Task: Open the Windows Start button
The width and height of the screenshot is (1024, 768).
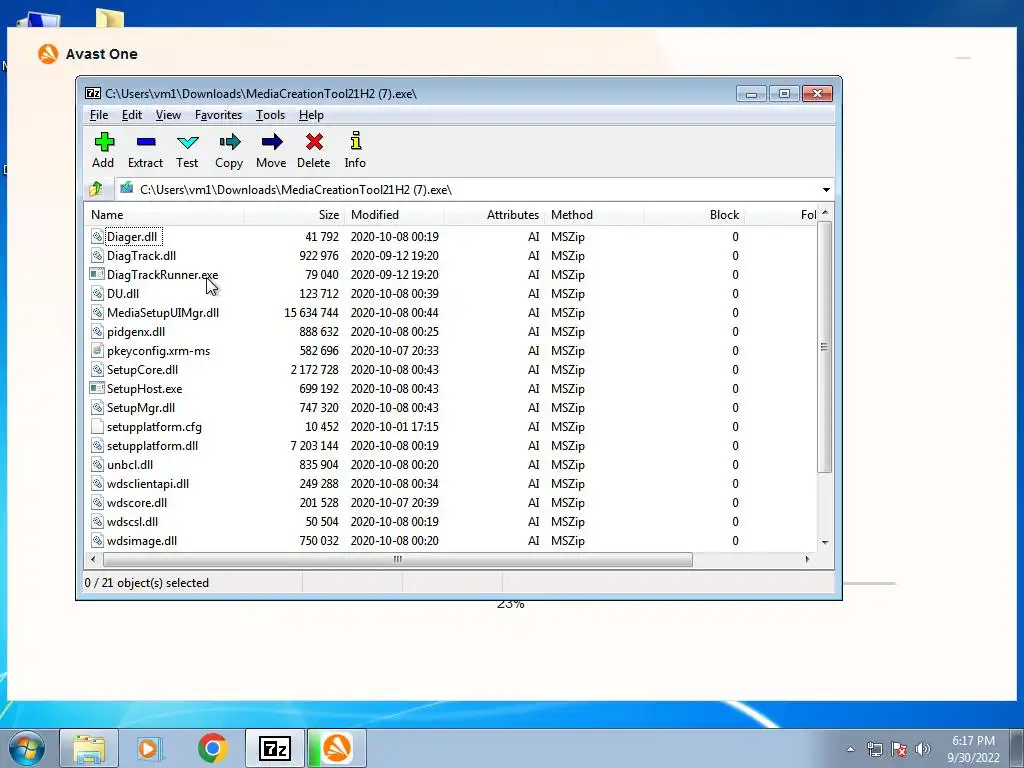Action: (26, 748)
